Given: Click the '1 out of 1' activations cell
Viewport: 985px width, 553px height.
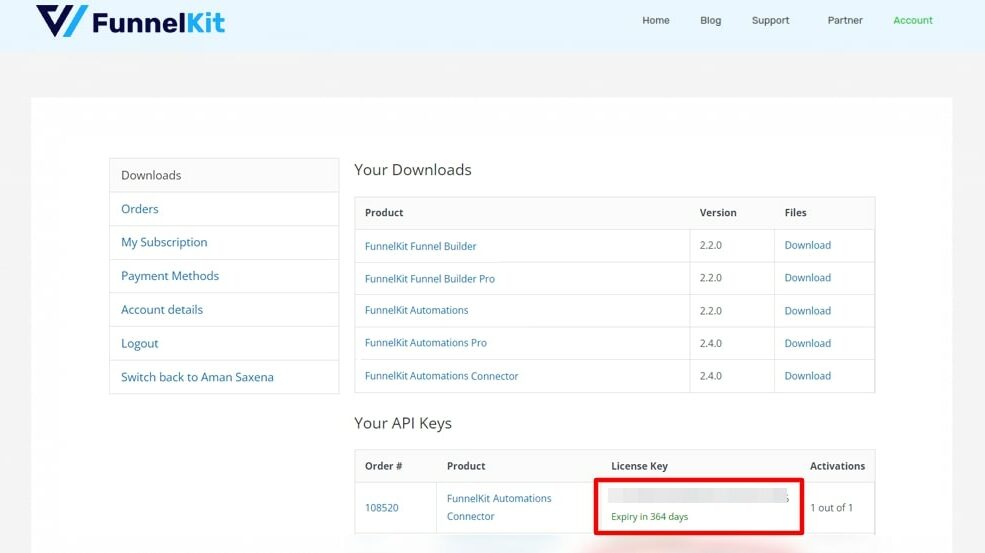Looking at the screenshot, I should coord(831,508).
